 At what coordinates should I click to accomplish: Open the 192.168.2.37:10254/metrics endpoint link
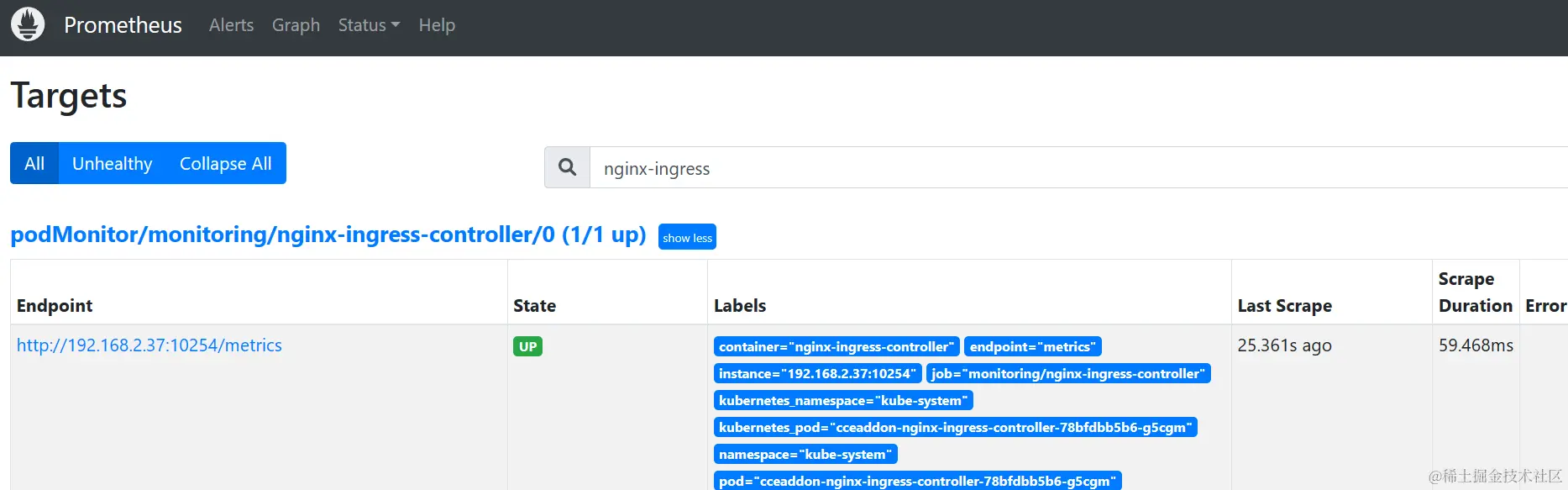[x=149, y=345]
